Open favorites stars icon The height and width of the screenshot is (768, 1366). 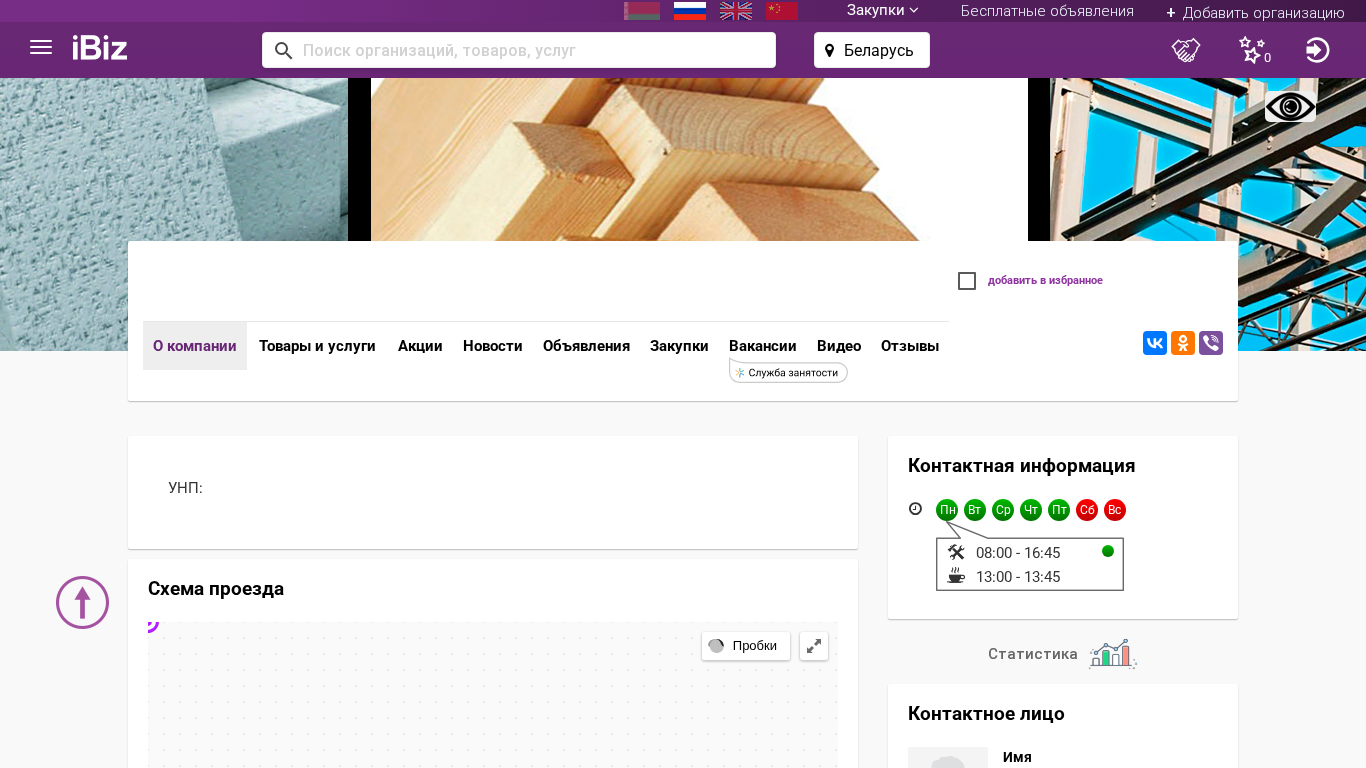pyautogui.click(x=1252, y=50)
